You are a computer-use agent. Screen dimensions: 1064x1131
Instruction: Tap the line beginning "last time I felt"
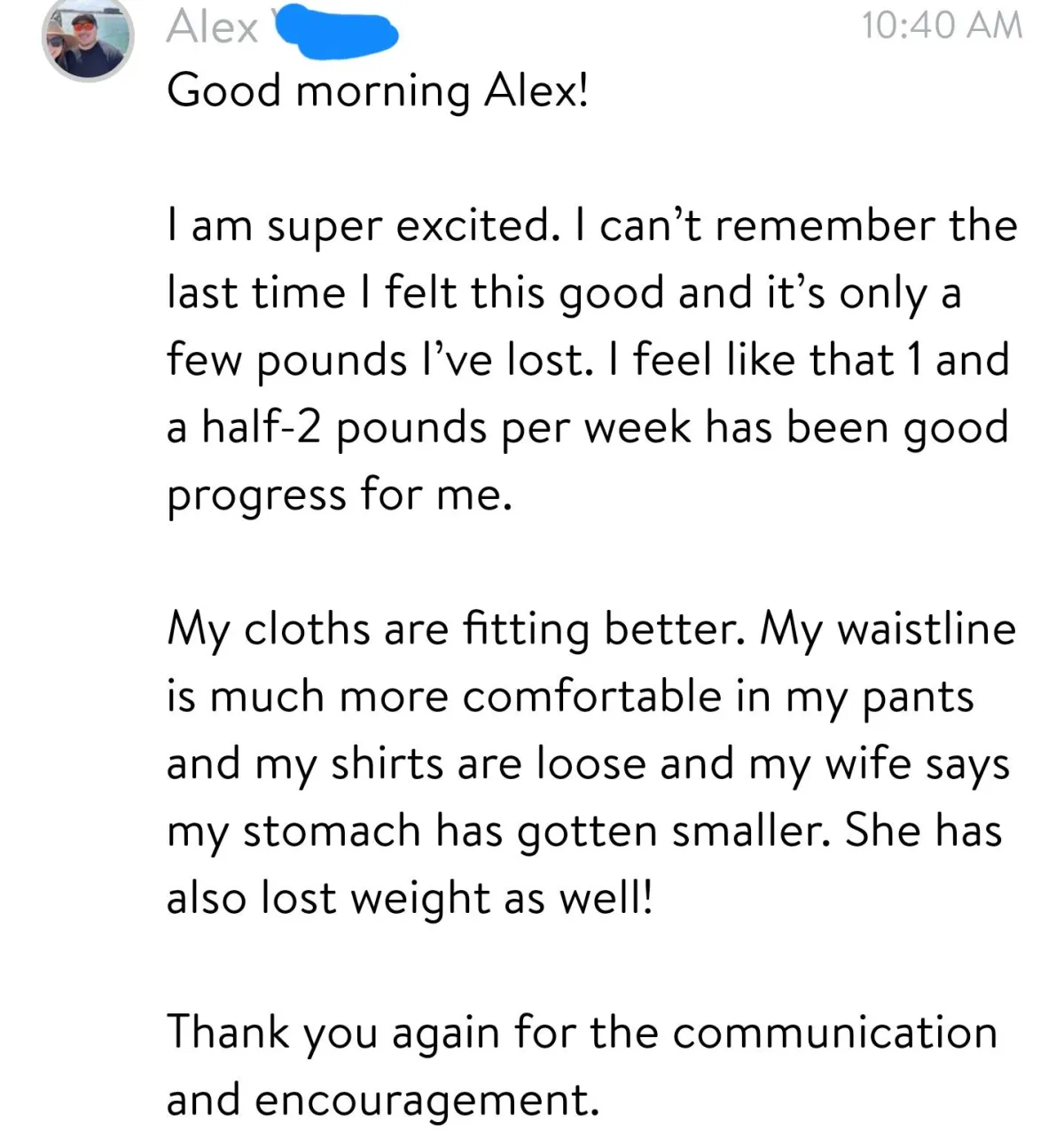point(564,294)
